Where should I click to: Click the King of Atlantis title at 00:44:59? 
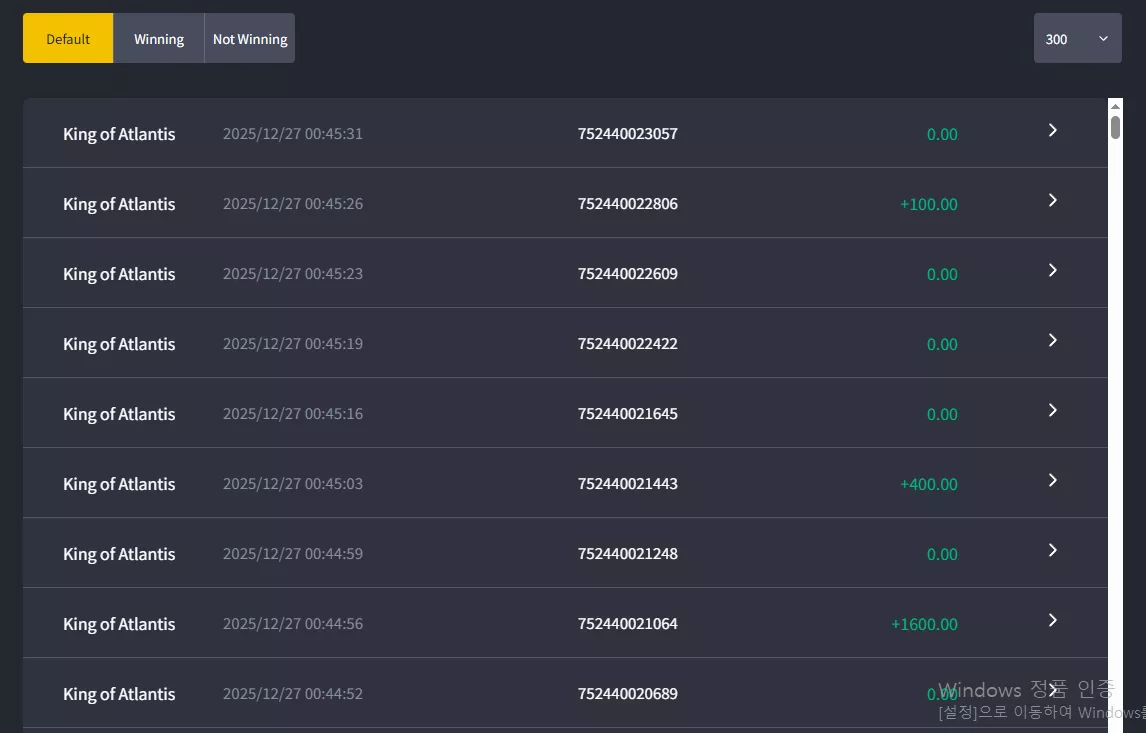coord(119,554)
